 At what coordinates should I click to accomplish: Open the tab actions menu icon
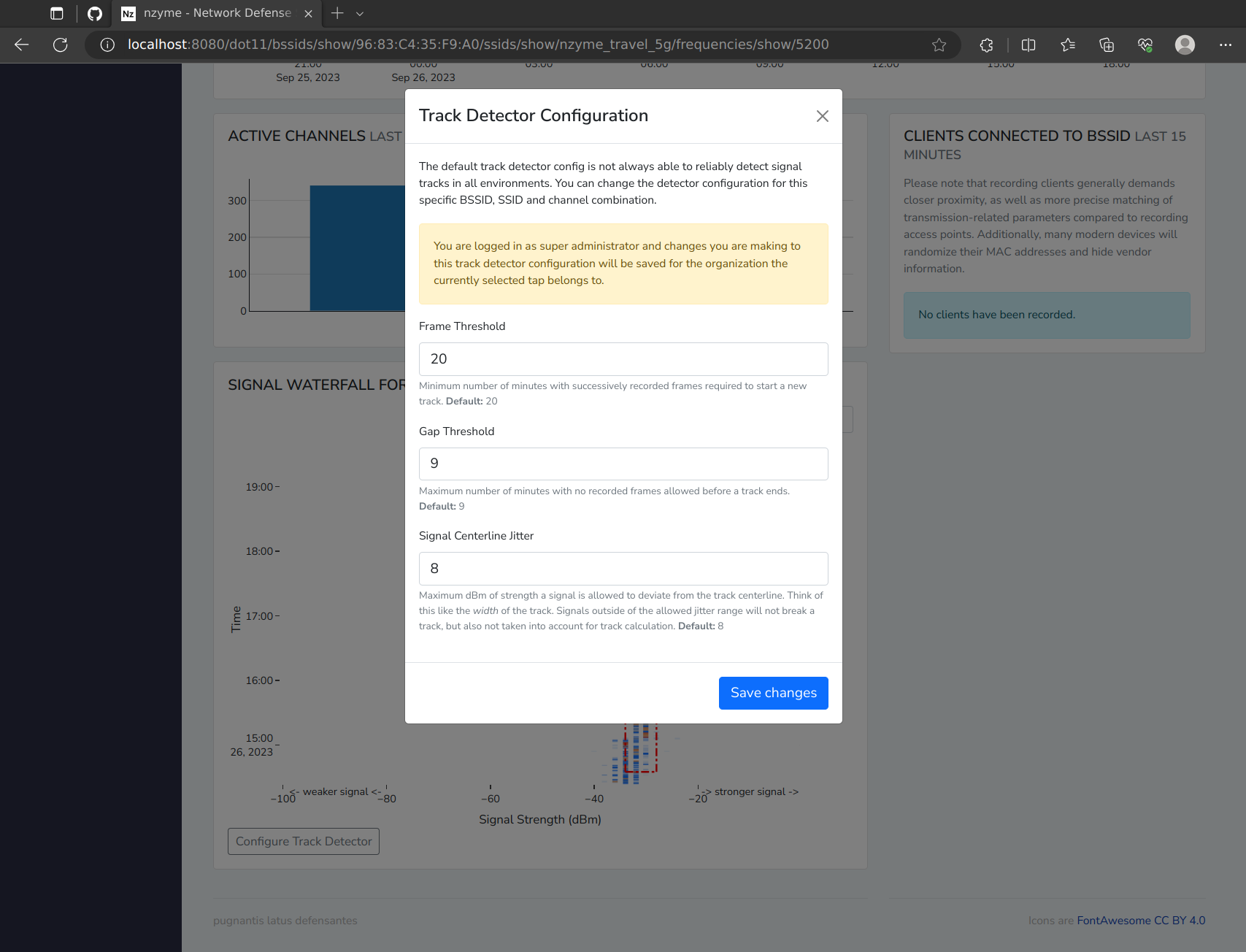point(57,13)
